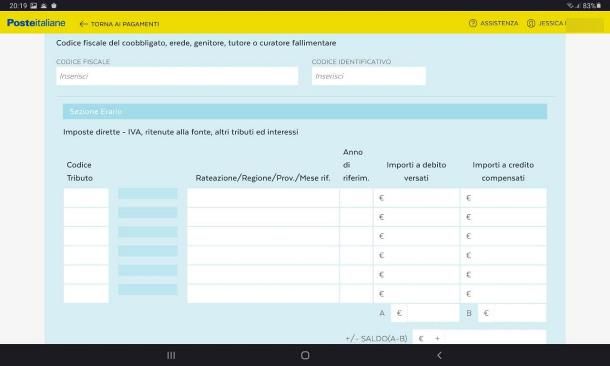Click Anno di riferimento field, third row
Screen dimensions: 610x366
[356, 236]
